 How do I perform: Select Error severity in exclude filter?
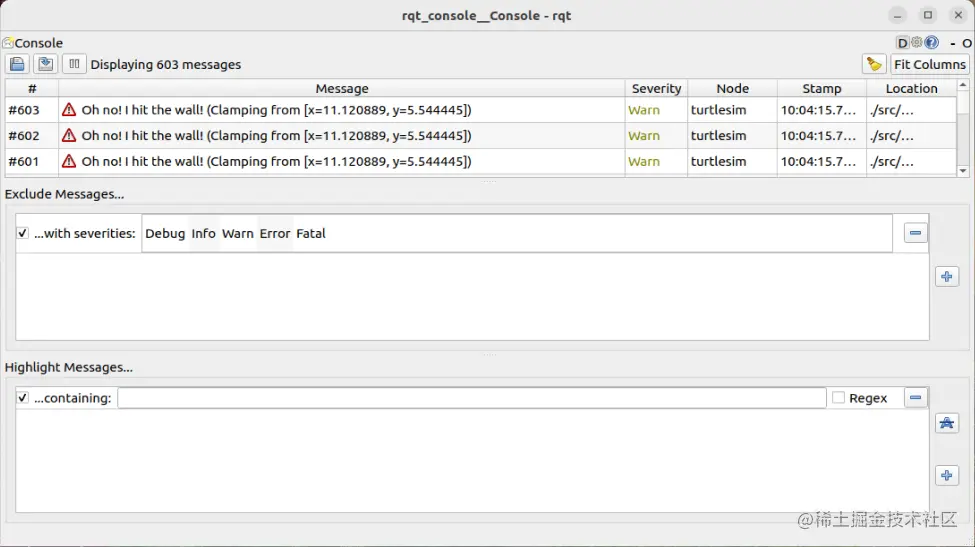click(x=275, y=234)
